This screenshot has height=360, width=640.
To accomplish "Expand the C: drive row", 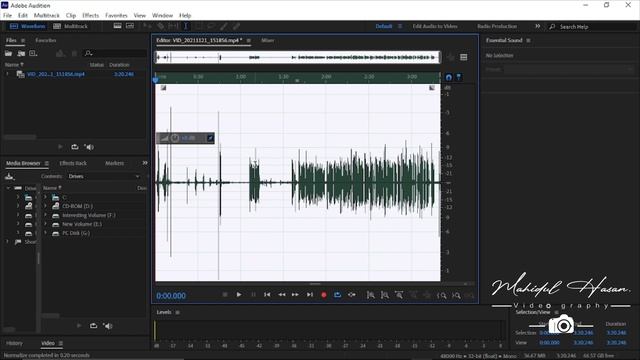I will pos(45,198).
